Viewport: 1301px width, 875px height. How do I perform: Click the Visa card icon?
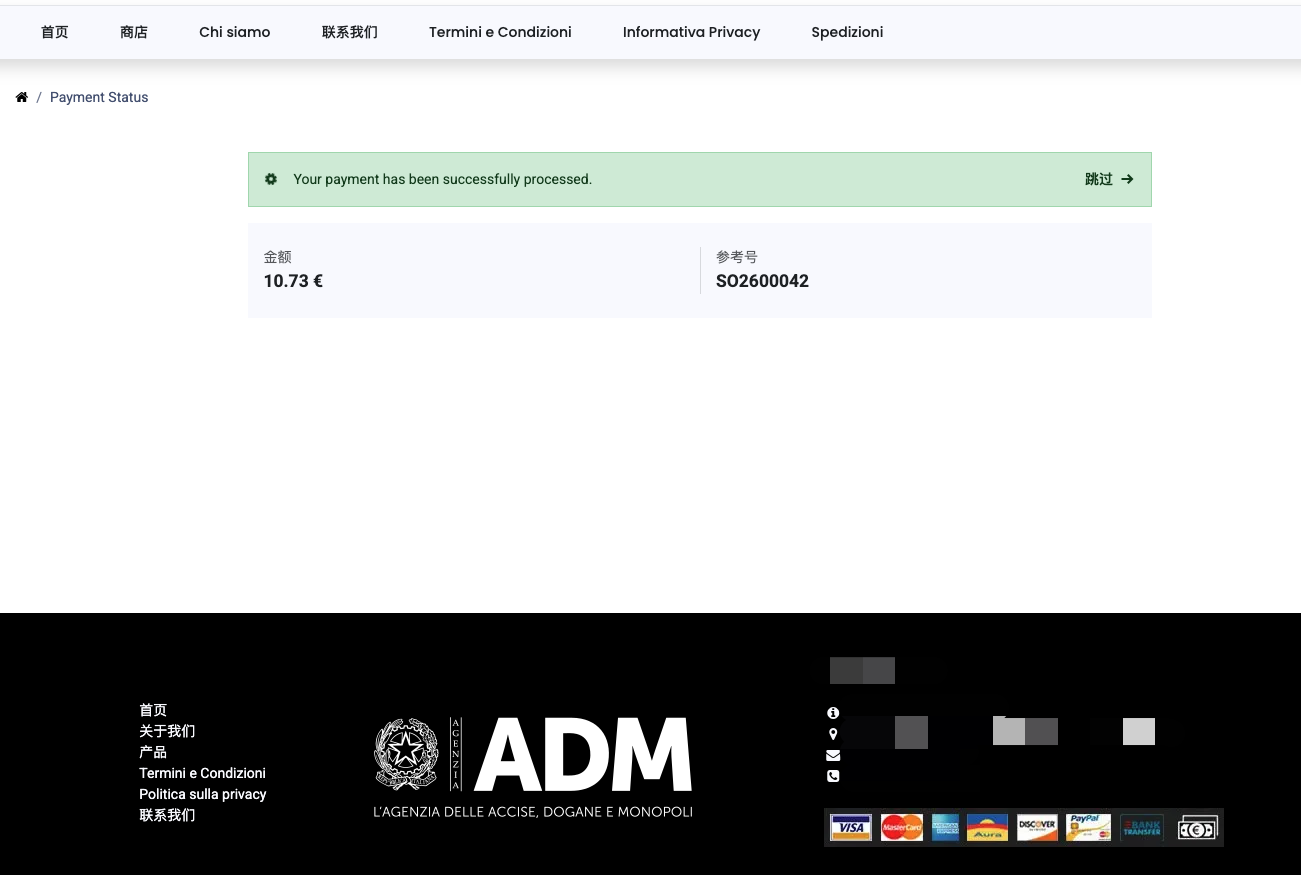click(x=851, y=828)
